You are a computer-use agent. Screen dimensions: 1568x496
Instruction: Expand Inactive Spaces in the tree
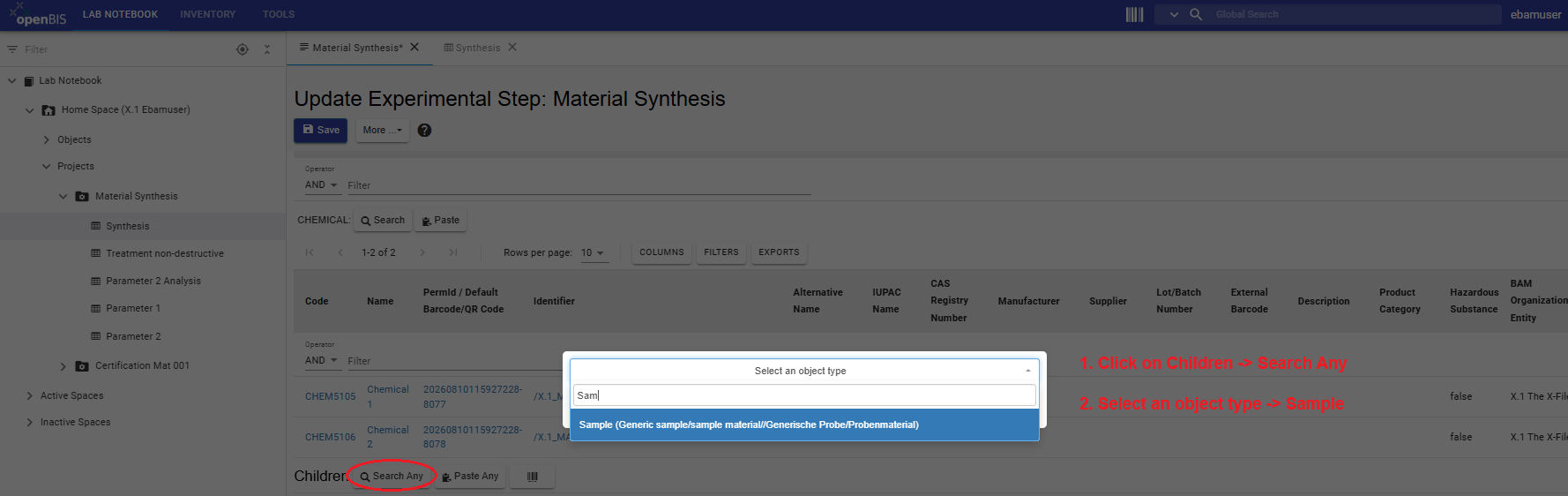30,422
